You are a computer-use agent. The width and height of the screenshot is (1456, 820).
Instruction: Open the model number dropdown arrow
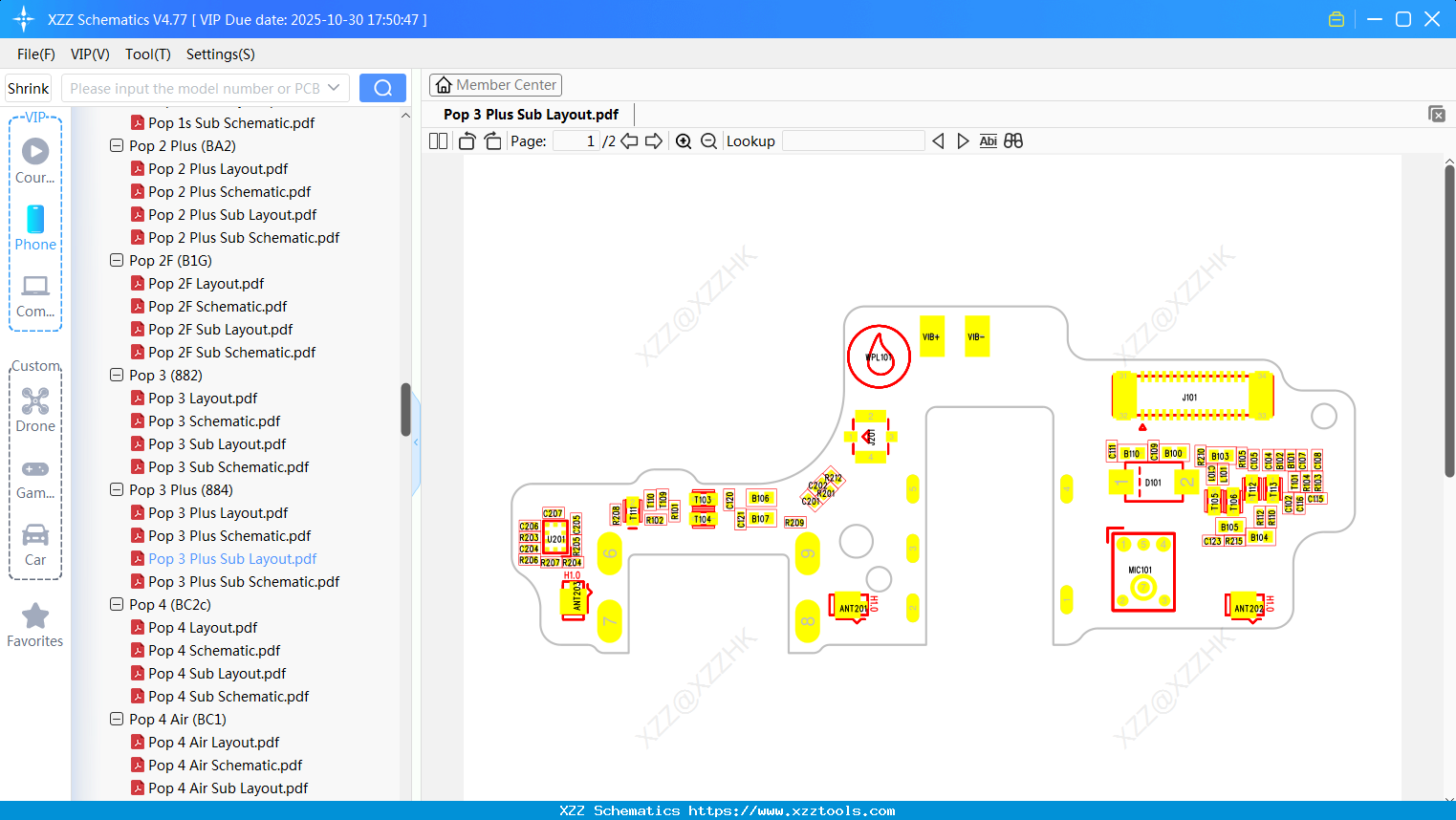pos(334,88)
